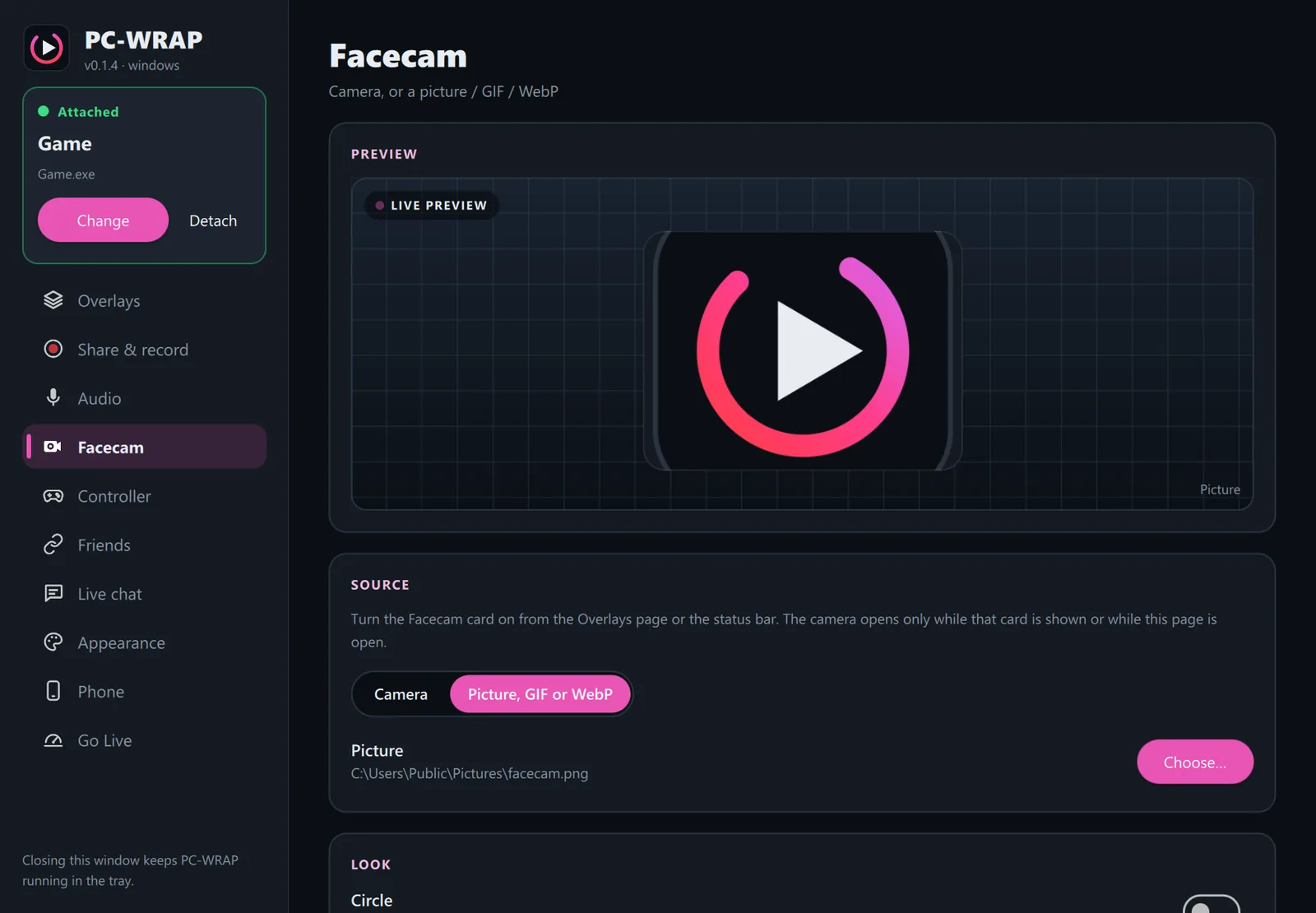1316x913 pixels.
Task: Click the tray notice text at sidebar bottom
Action: 130,870
